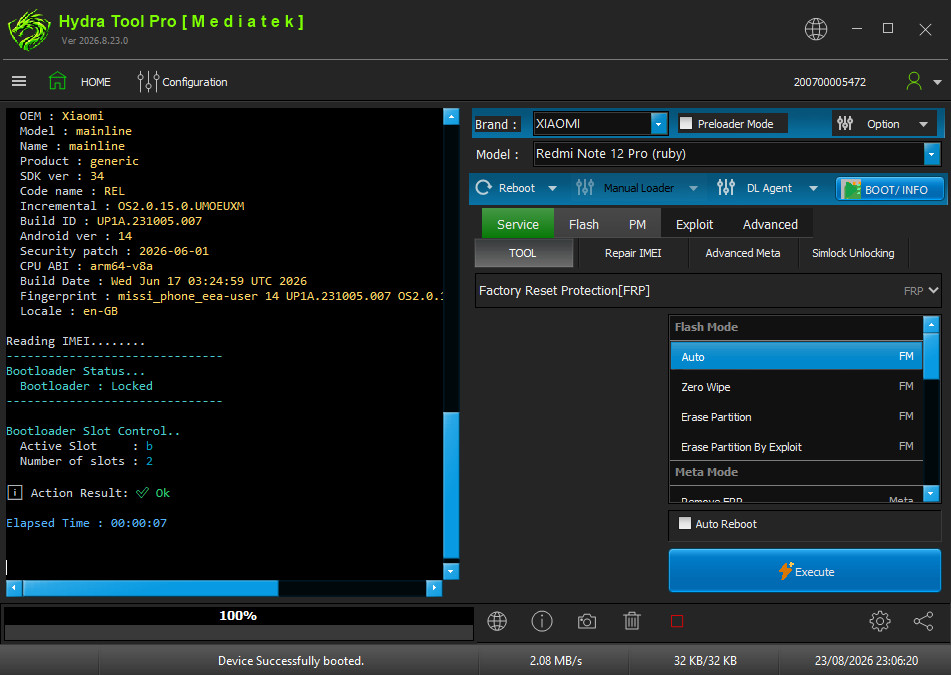Select Zero Wipe option

click(796, 386)
